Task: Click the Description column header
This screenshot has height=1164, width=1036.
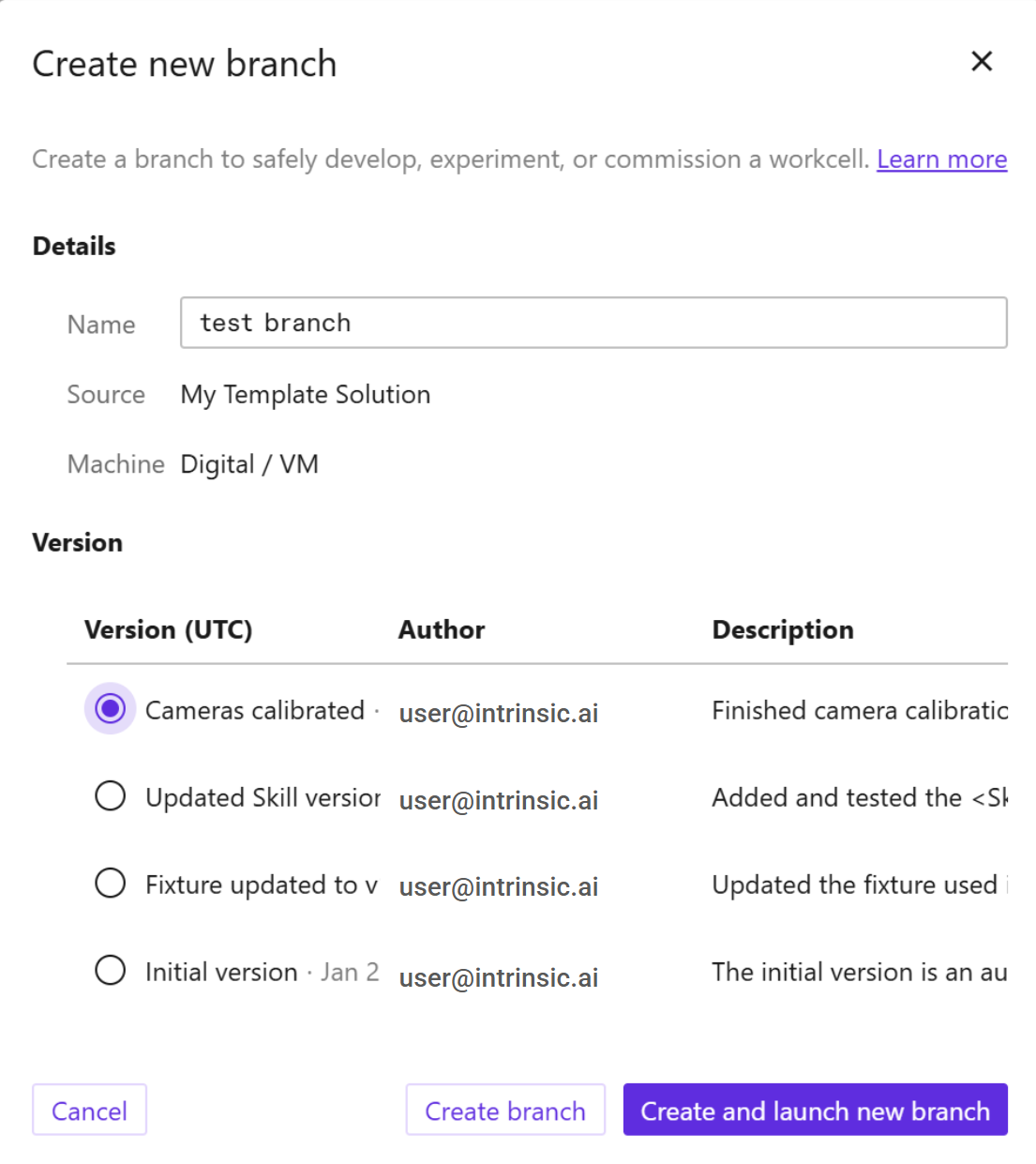Action: coord(783,629)
